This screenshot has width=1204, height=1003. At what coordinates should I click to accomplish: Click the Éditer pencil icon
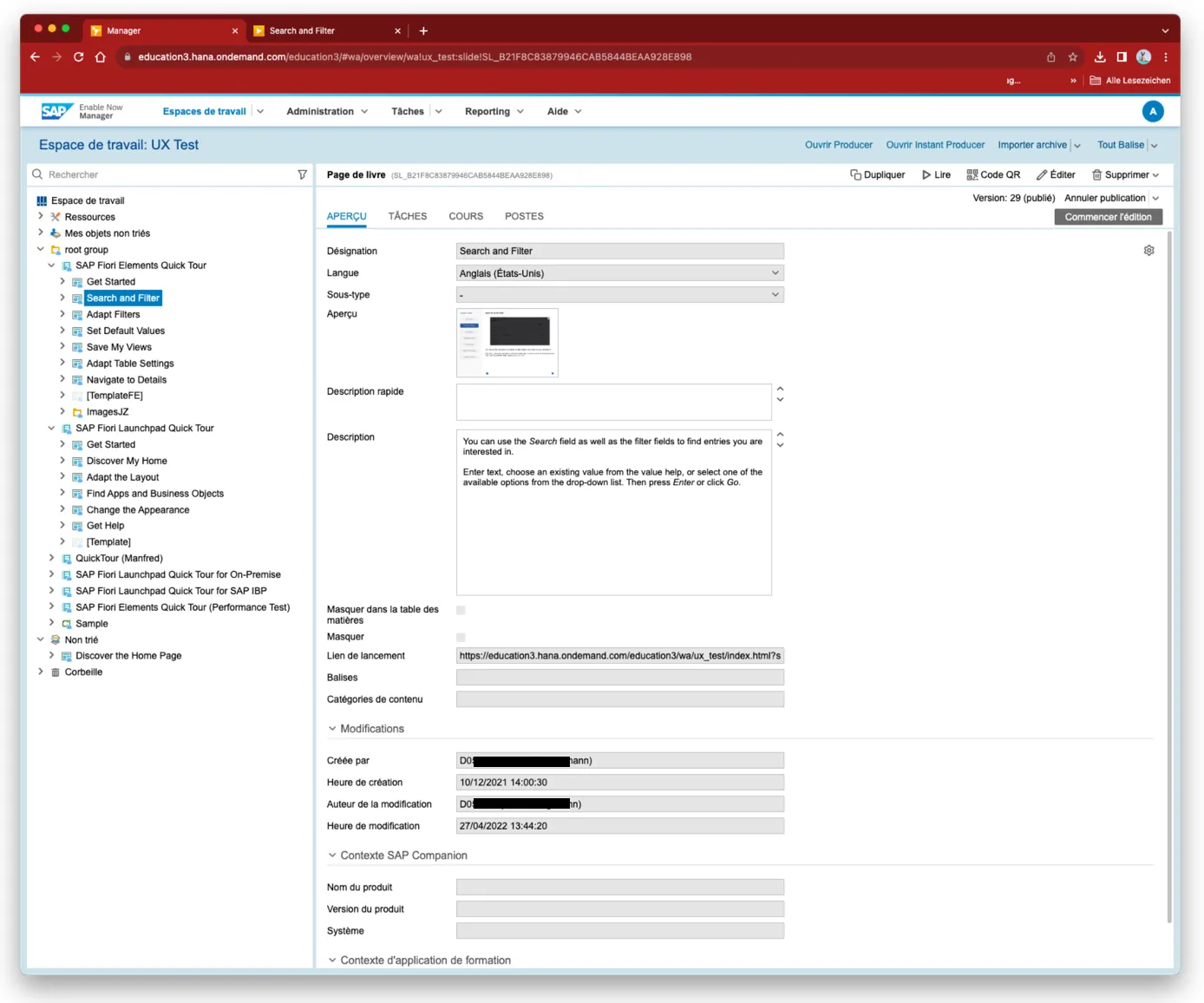(1042, 174)
